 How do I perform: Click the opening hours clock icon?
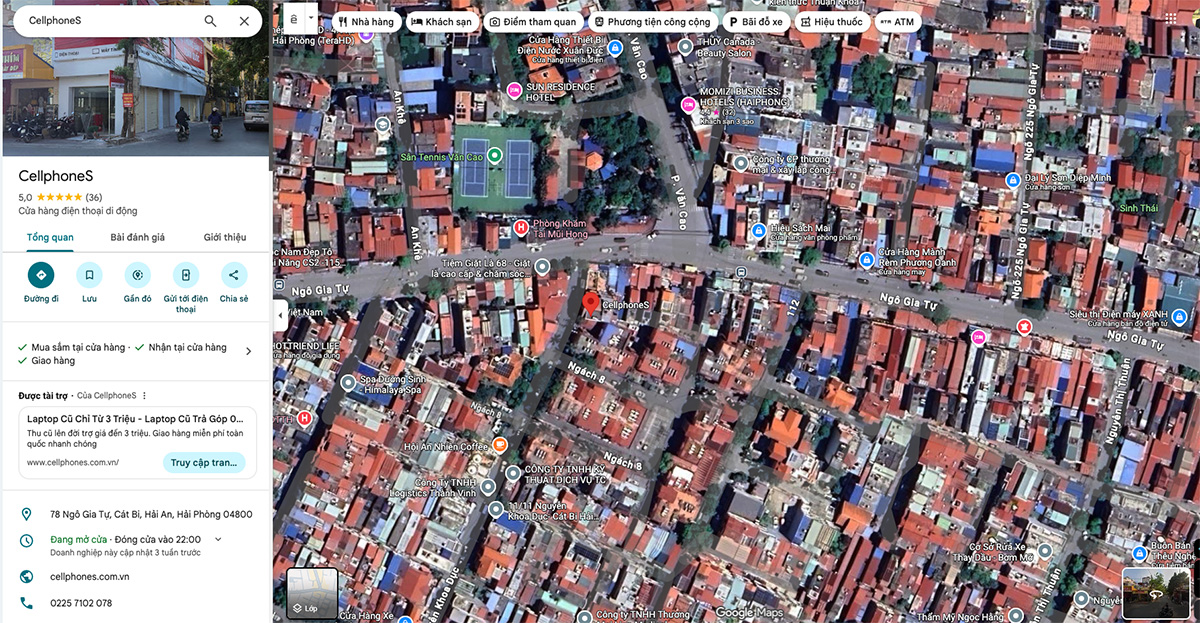click(x=27, y=540)
